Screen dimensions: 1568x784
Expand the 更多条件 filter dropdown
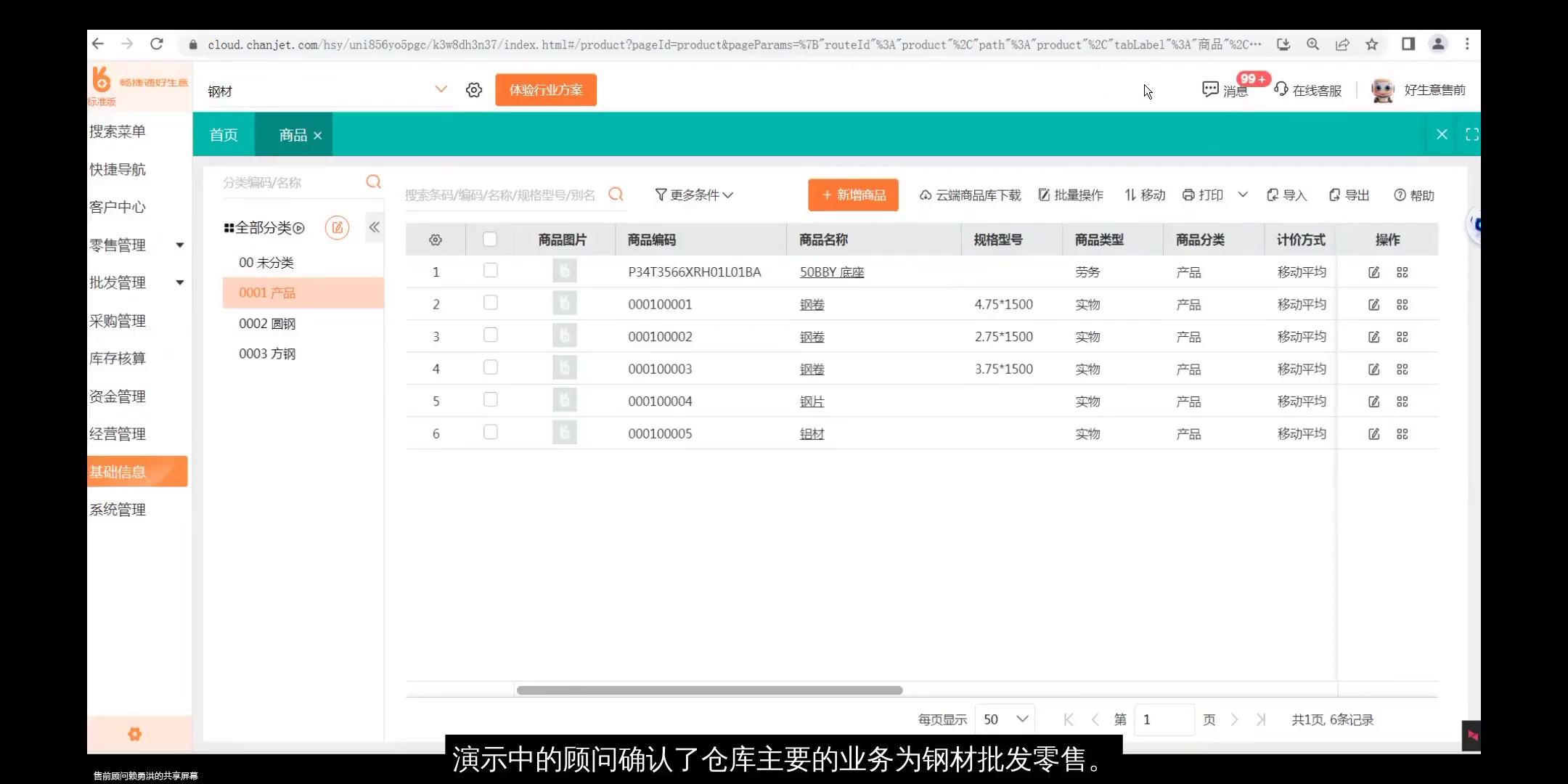coord(694,195)
